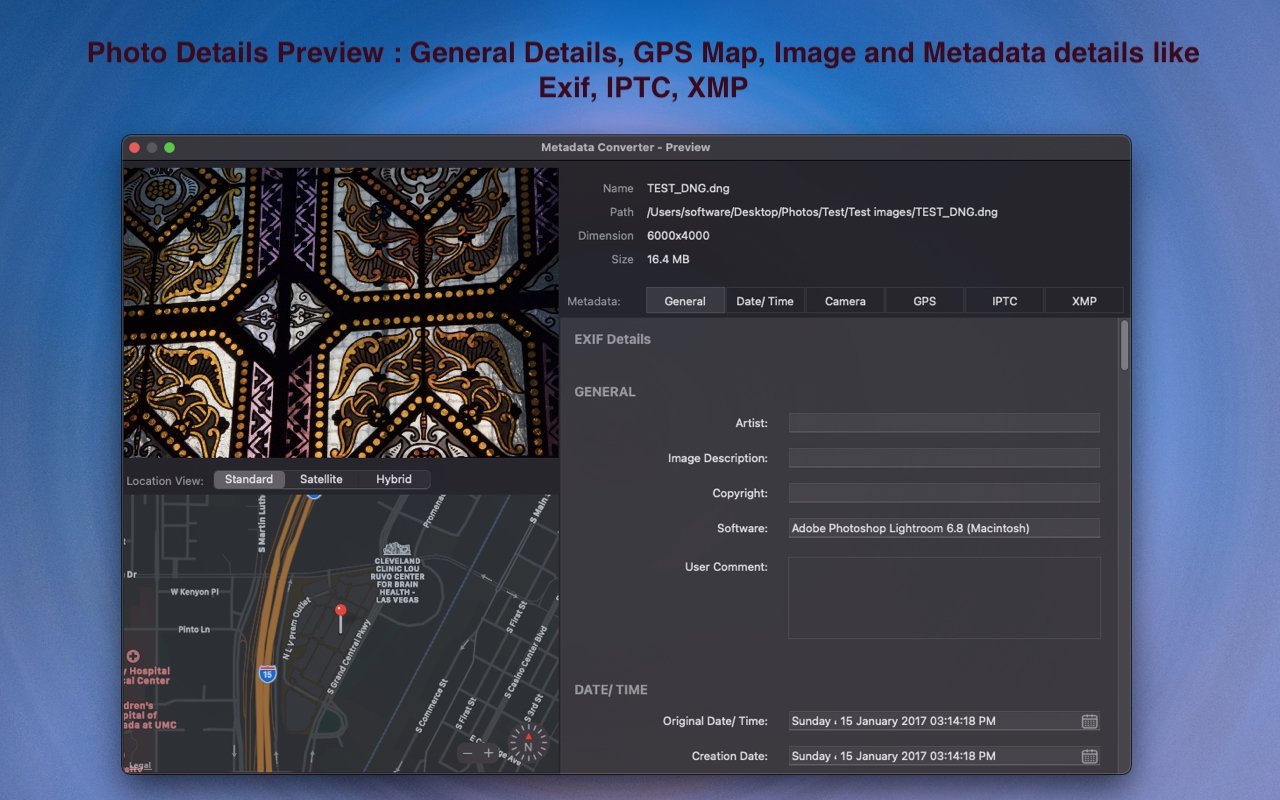Click the DATE/ TIME section heading

point(611,690)
